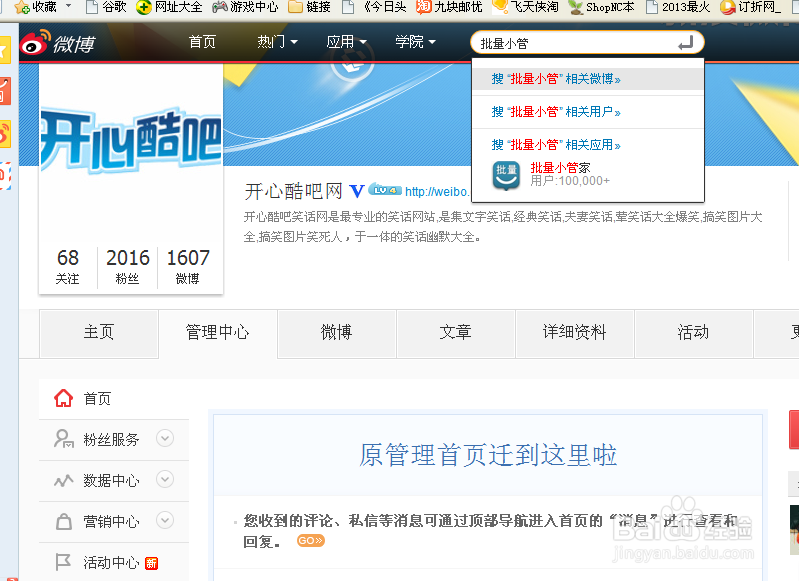Expand the 学院 dropdown menu

(x=415, y=42)
